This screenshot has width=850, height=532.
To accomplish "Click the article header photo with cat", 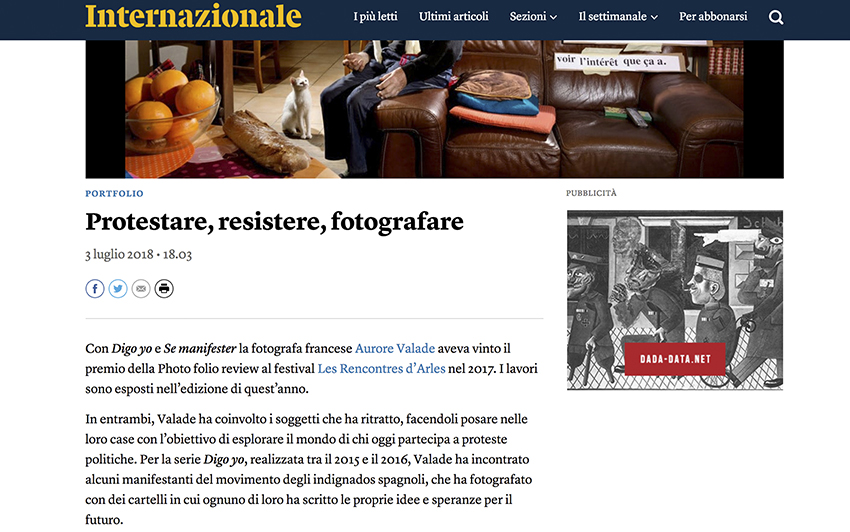I will pos(434,109).
